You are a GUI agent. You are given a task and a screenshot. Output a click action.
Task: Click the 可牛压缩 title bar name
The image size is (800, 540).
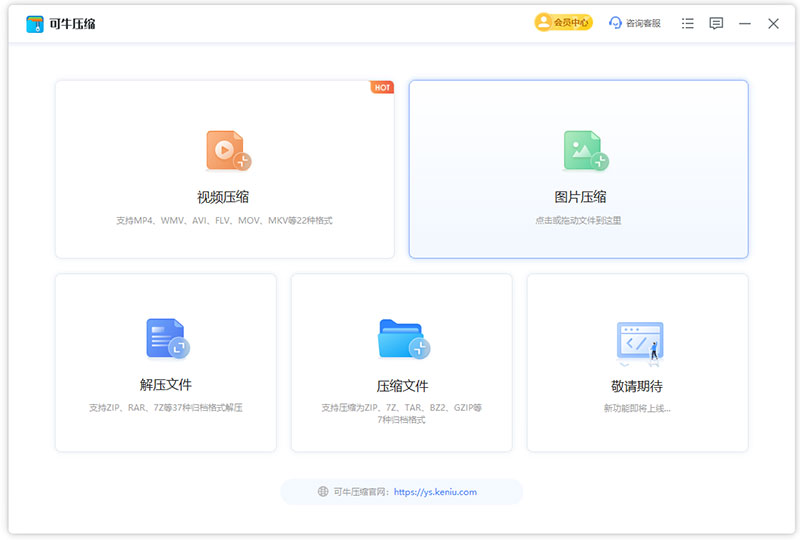click(72, 24)
